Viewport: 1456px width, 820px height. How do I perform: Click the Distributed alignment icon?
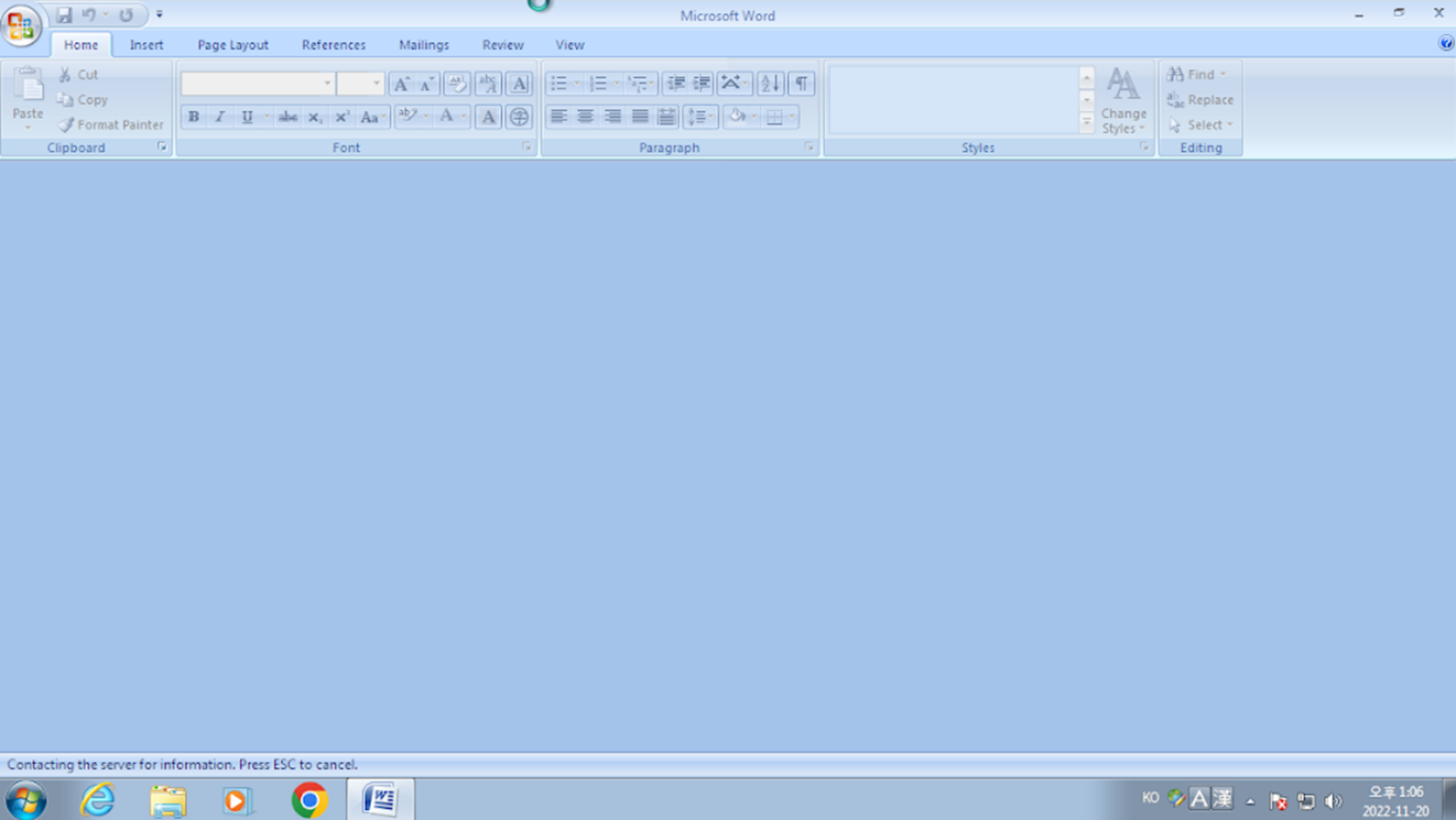pyautogui.click(x=666, y=117)
